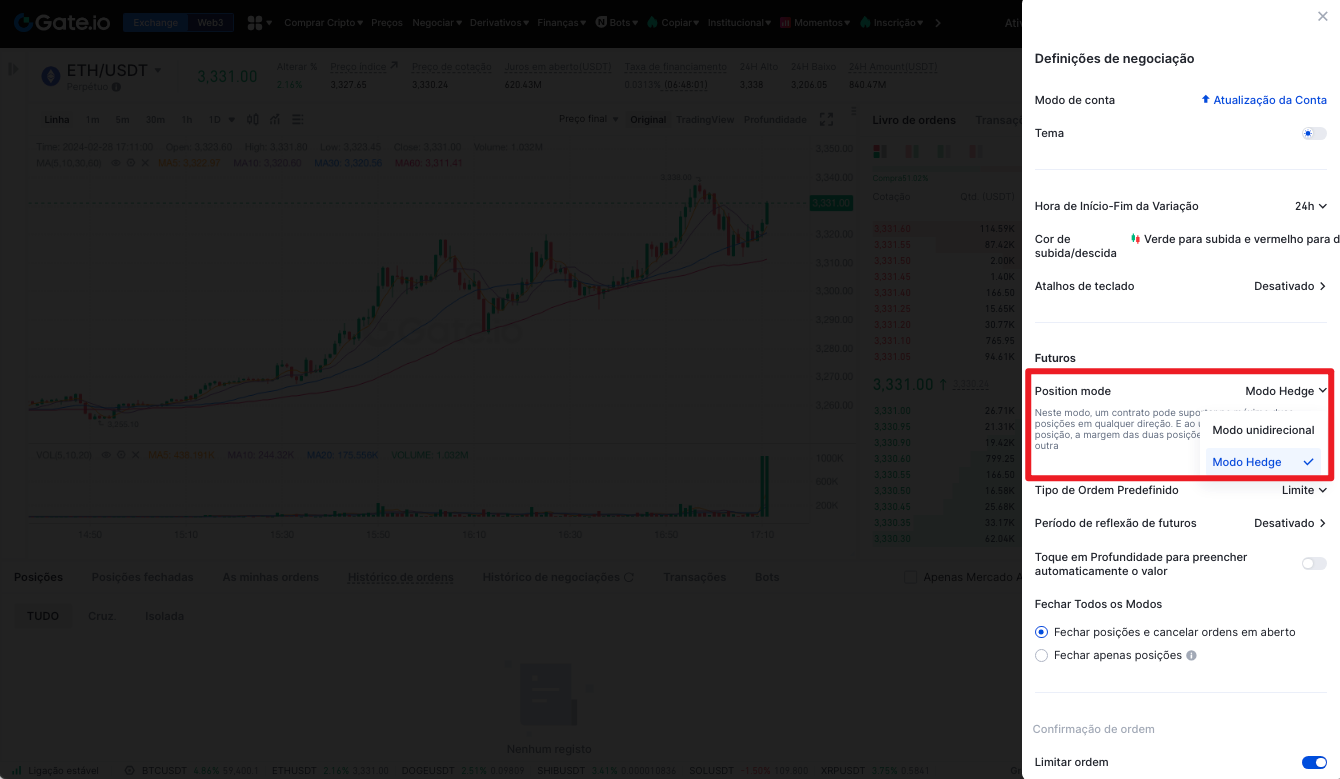Expand the Position mode dropdown

tap(1285, 391)
